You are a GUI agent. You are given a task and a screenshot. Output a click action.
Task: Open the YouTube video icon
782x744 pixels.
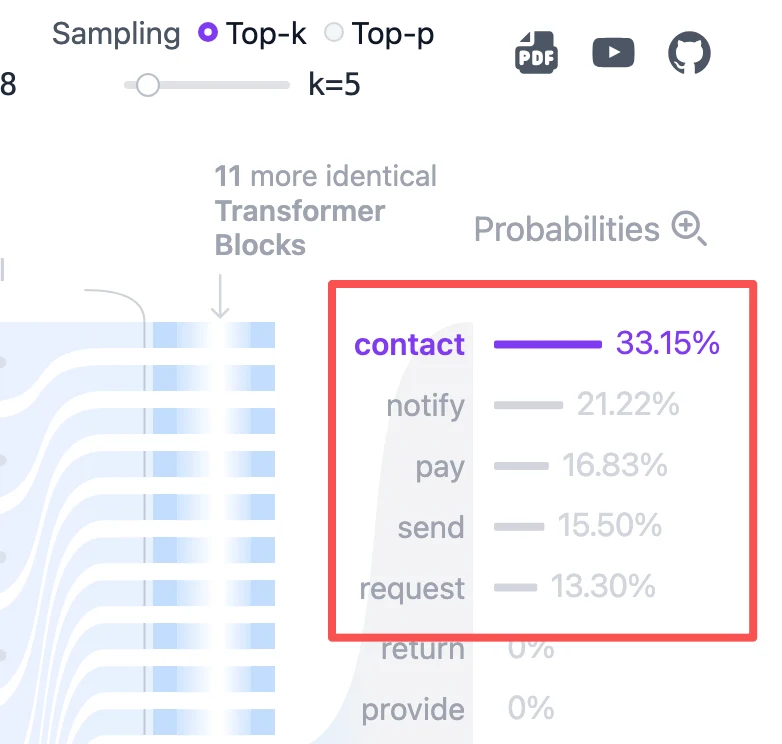pyautogui.click(x=613, y=52)
